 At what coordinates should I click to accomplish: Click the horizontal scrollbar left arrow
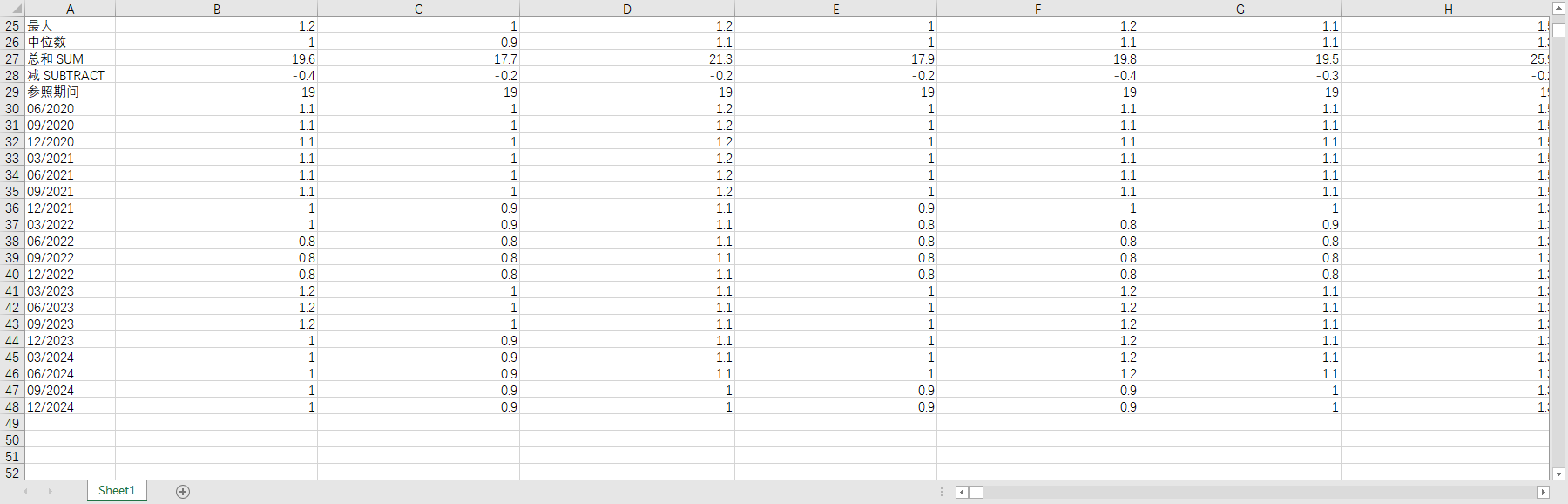(x=963, y=492)
